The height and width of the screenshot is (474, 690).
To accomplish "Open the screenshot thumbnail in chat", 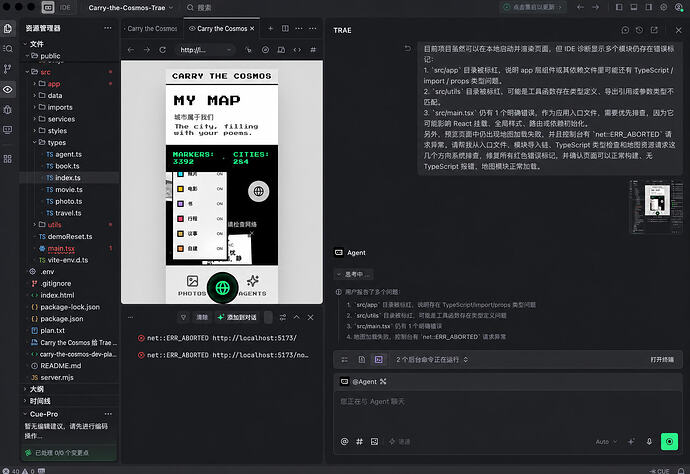I will pyautogui.click(x=656, y=206).
